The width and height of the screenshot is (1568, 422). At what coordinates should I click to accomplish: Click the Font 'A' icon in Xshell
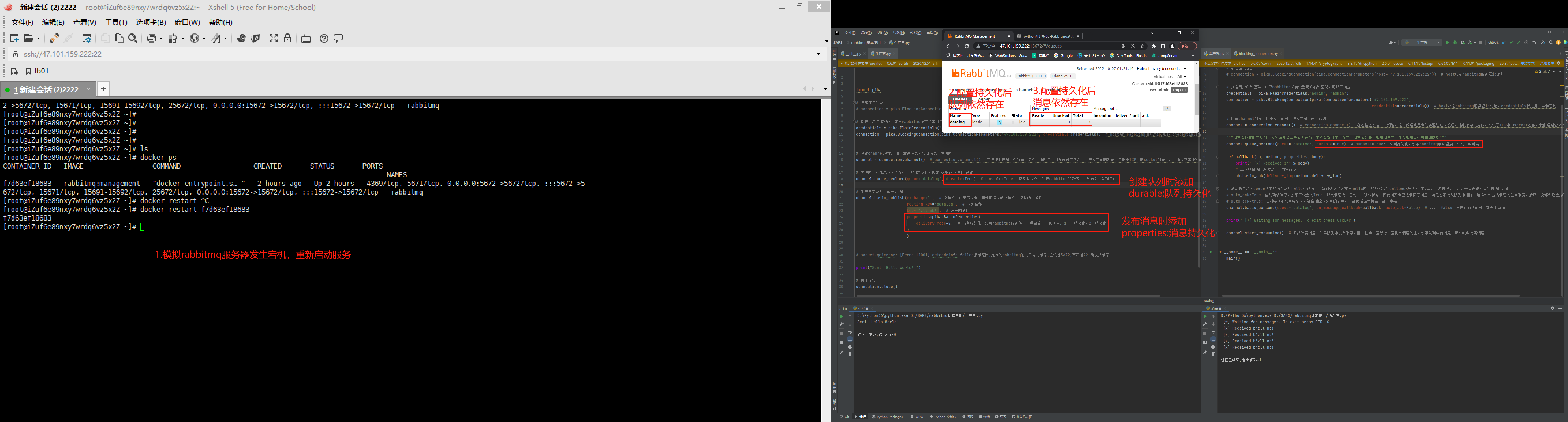[x=216, y=38]
